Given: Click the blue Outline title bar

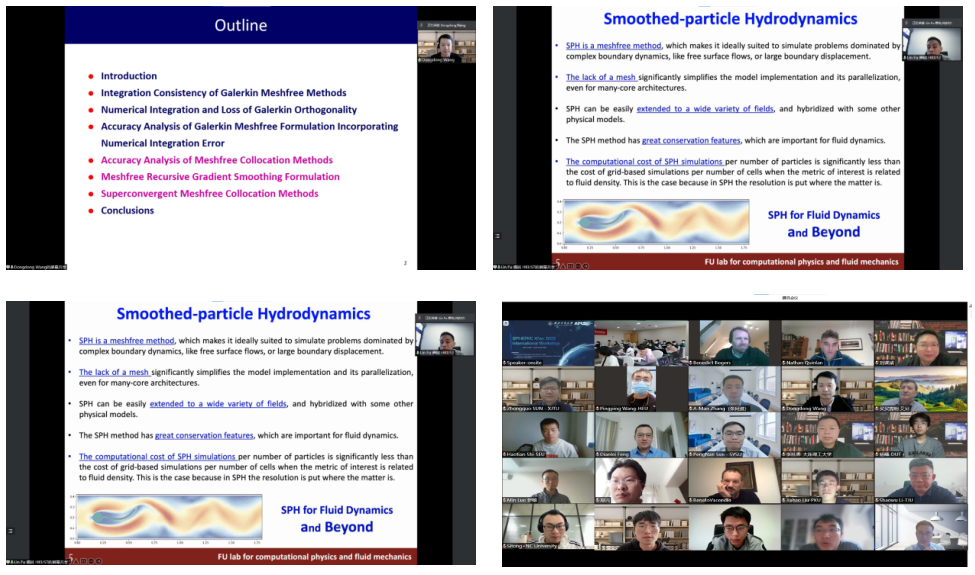Looking at the screenshot, I should coord(240,26).
